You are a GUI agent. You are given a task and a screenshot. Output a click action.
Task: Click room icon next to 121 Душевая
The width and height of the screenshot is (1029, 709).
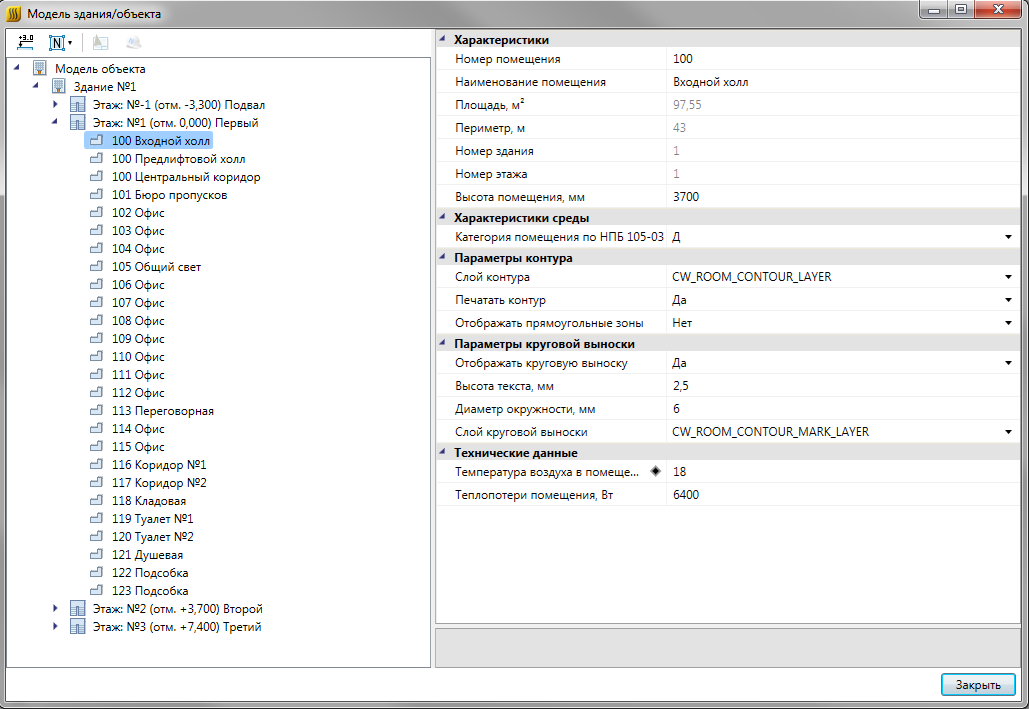pyautogui.click(x=96, y=554)
